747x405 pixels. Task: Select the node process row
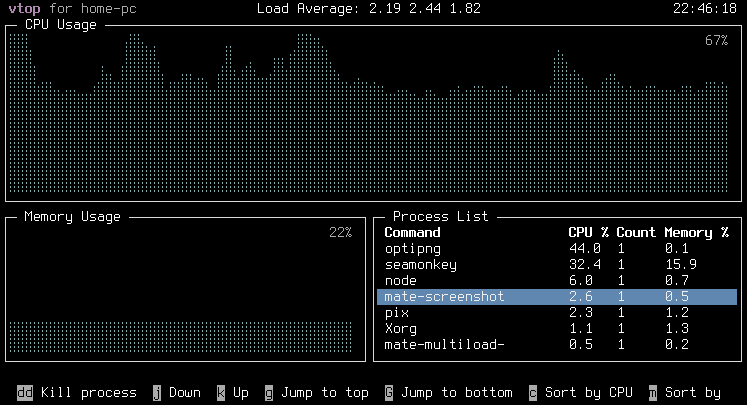557,281
